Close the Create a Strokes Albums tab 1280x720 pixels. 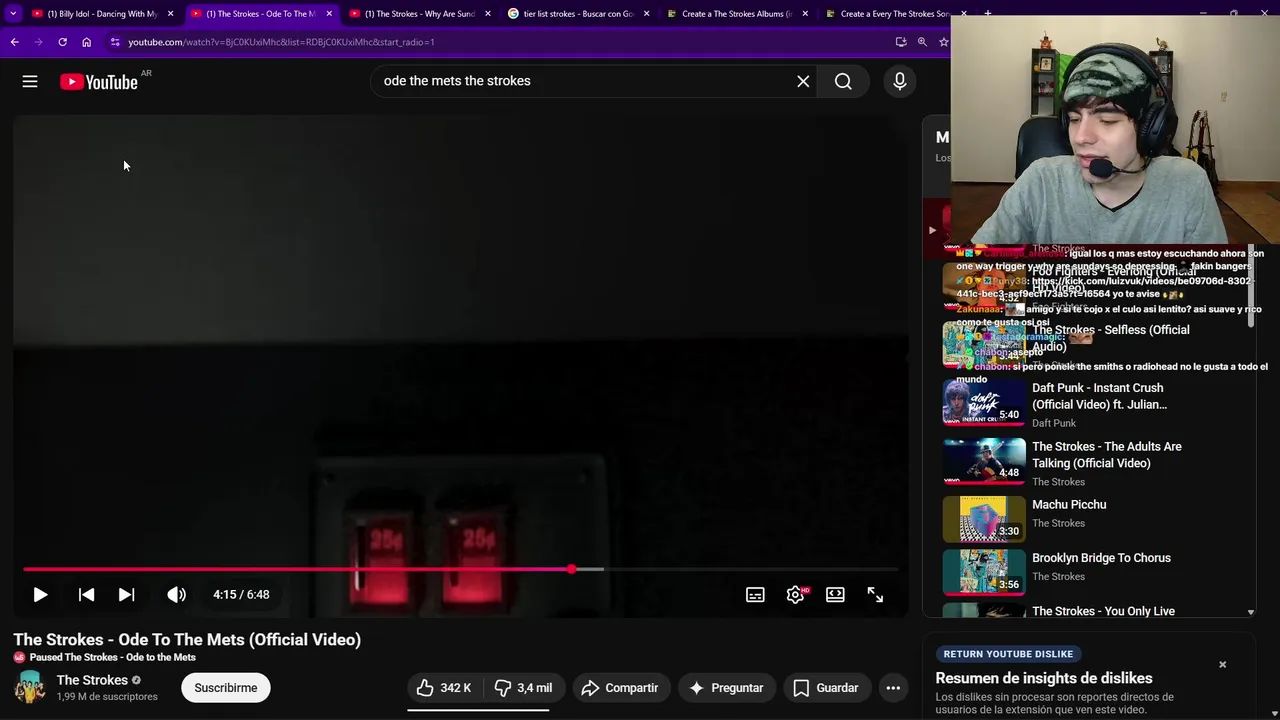(x=805, y=14)
